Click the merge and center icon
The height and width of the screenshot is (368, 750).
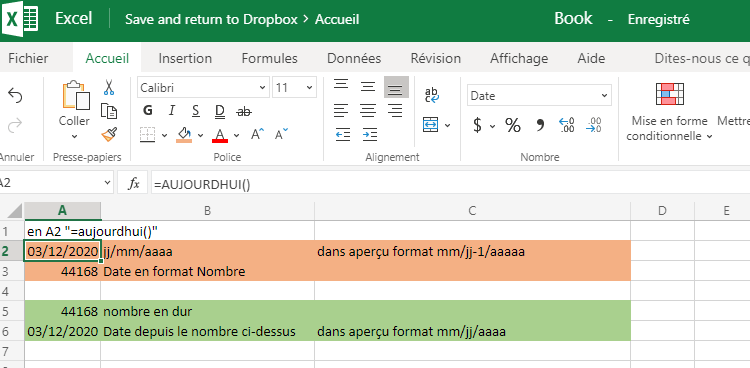(430, 125)
